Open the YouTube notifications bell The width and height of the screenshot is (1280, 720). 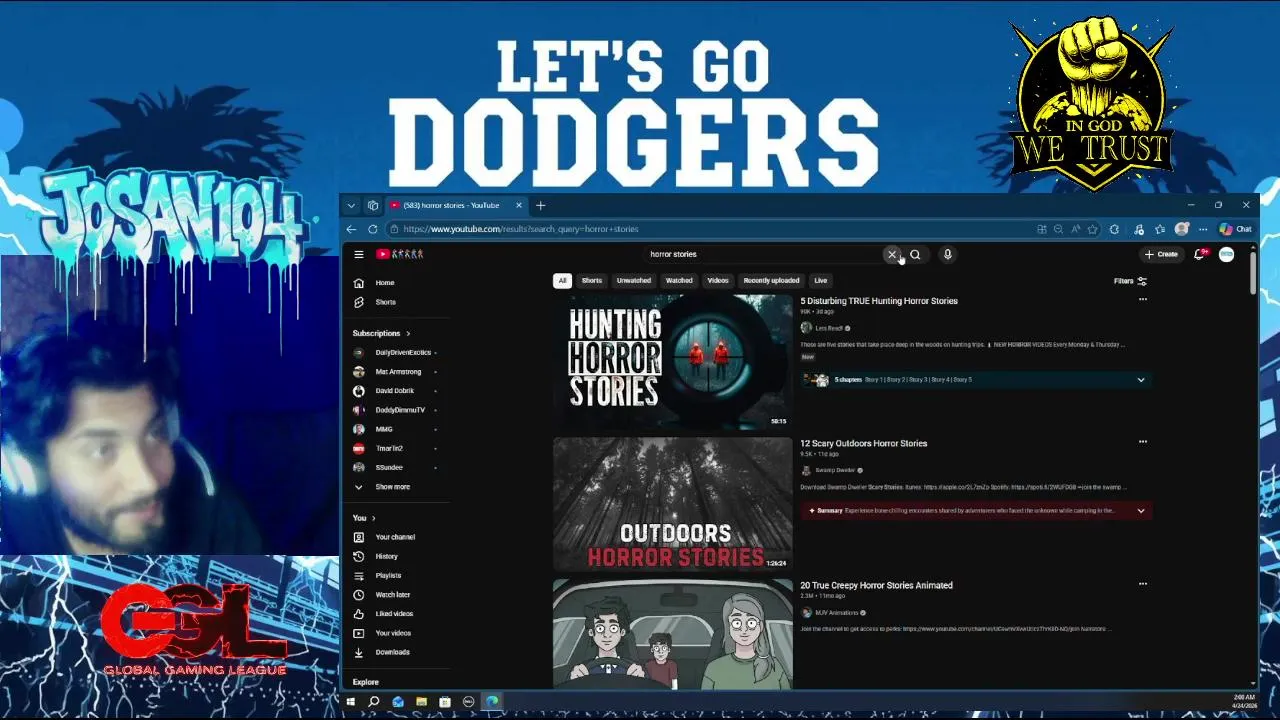click(x=1199, y=254)
